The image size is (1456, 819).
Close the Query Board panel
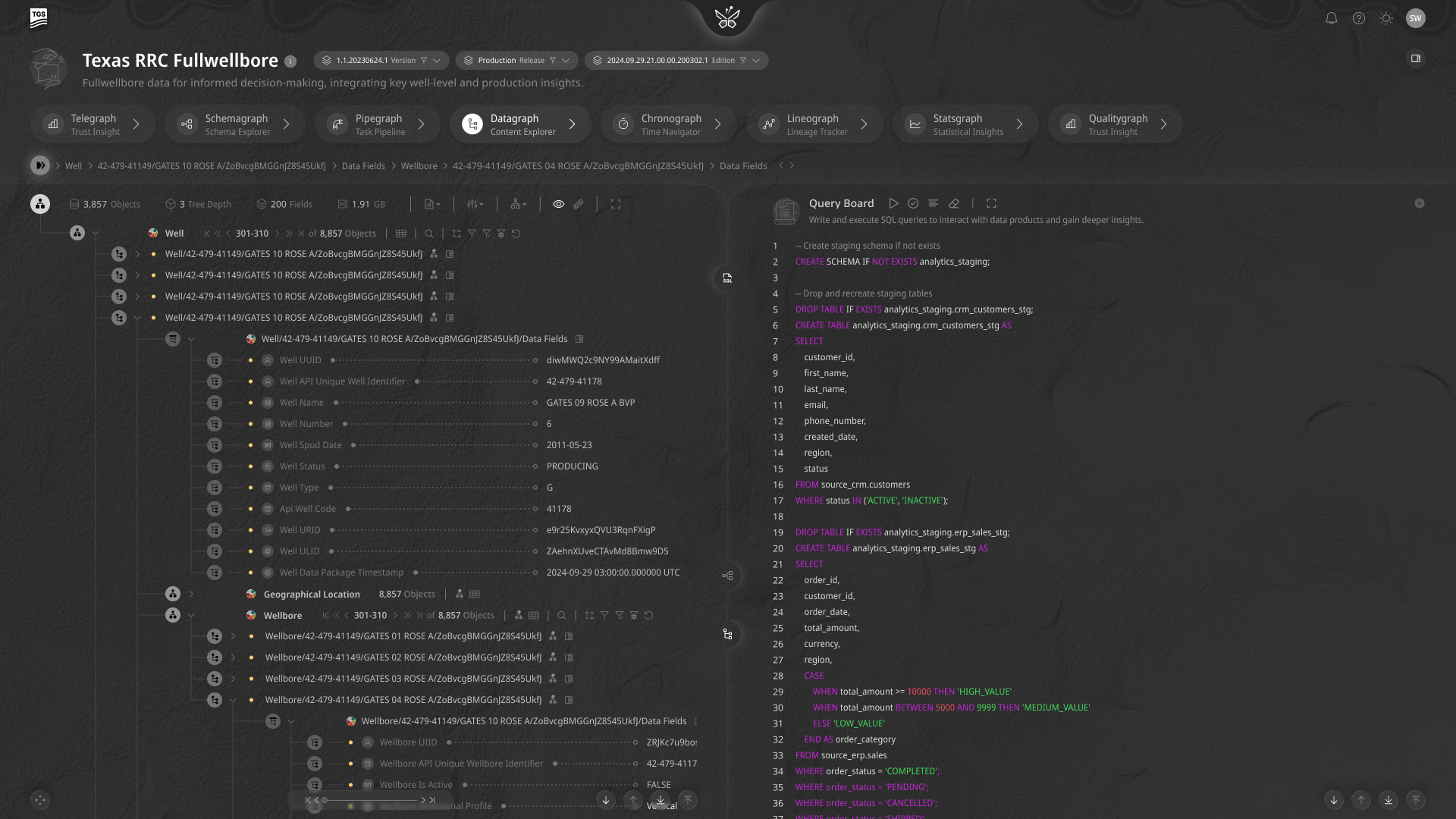coord(1420,203)
